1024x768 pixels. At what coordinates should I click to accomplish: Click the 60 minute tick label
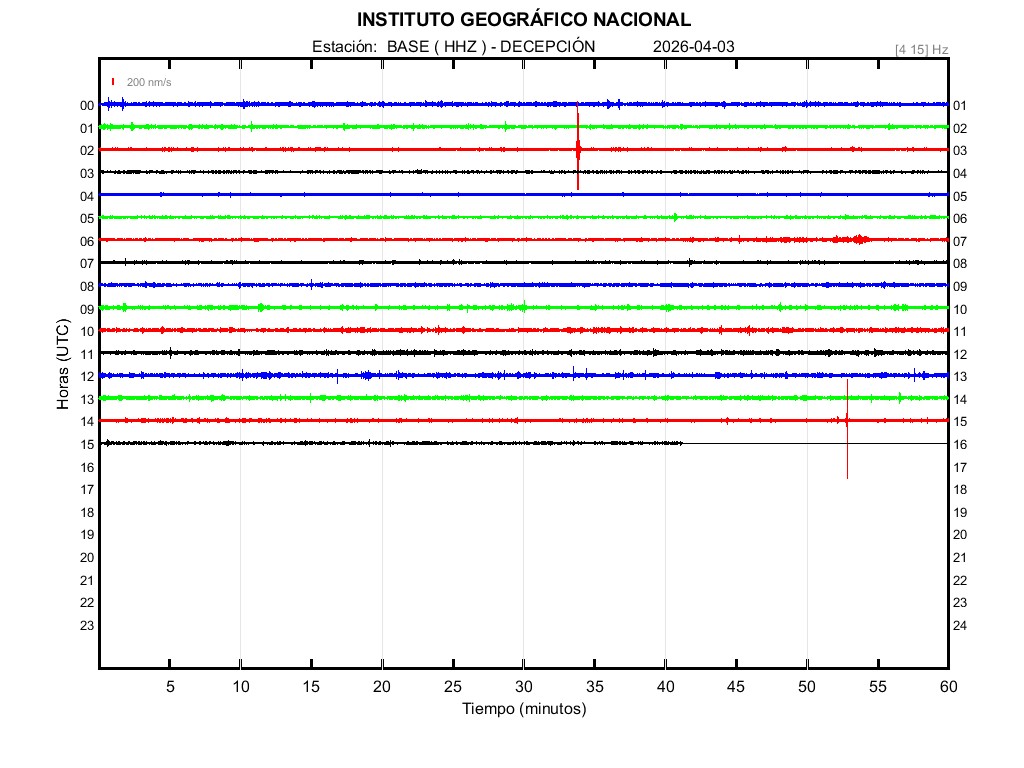[x=948, y=686]
